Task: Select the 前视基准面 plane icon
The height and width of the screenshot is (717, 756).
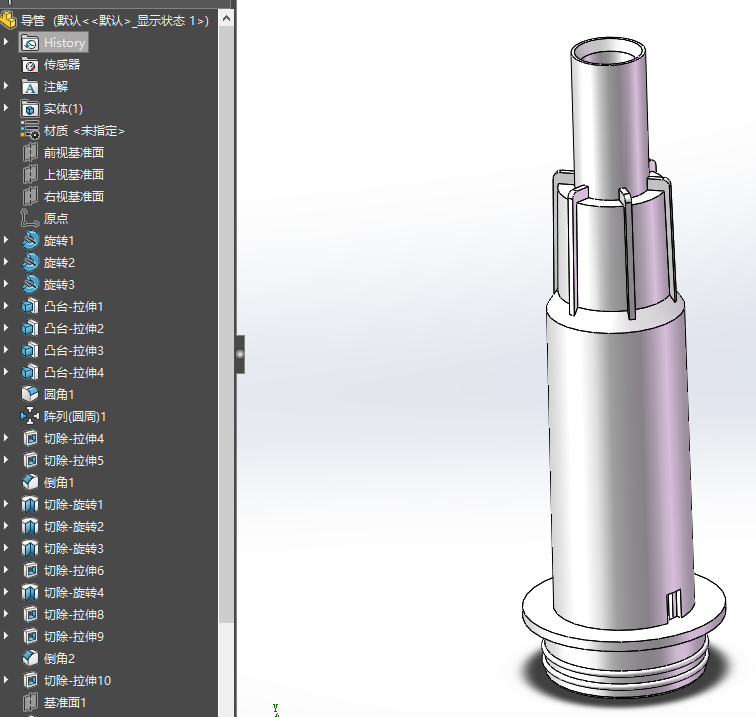Action: pyautogui.click(x=30, y=153)
